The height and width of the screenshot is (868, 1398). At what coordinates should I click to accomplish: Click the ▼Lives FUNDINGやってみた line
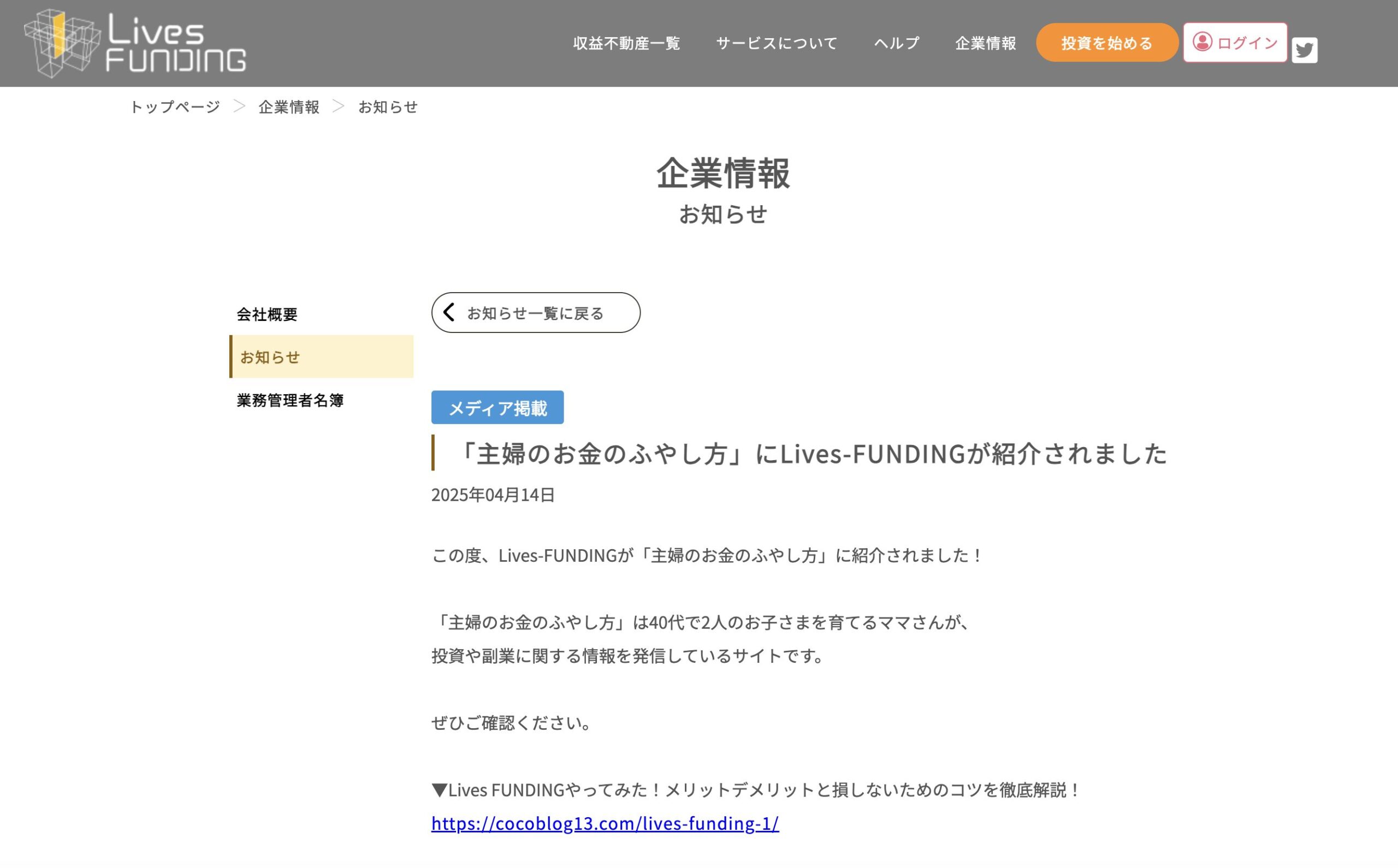[x=756, y=790]
